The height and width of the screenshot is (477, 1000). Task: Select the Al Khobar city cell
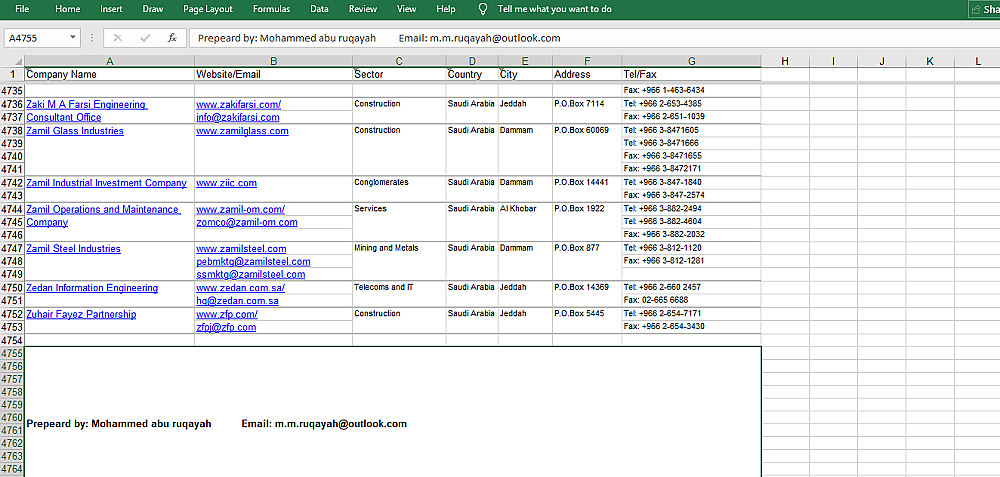526,222
